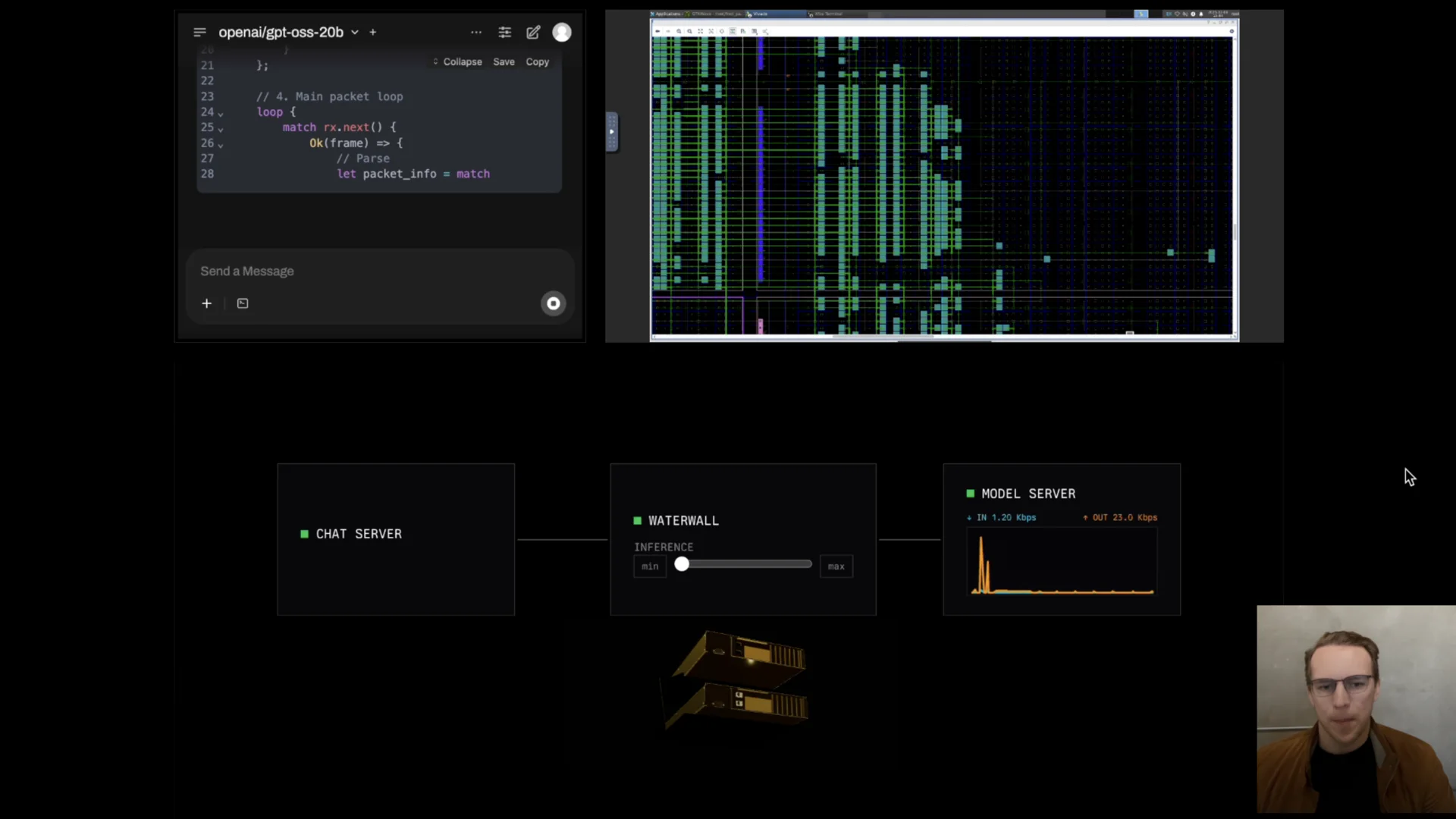1456x819 pixels.
Task: Start a new chat with the pencil icon
Action: click(x=534, y=33)
